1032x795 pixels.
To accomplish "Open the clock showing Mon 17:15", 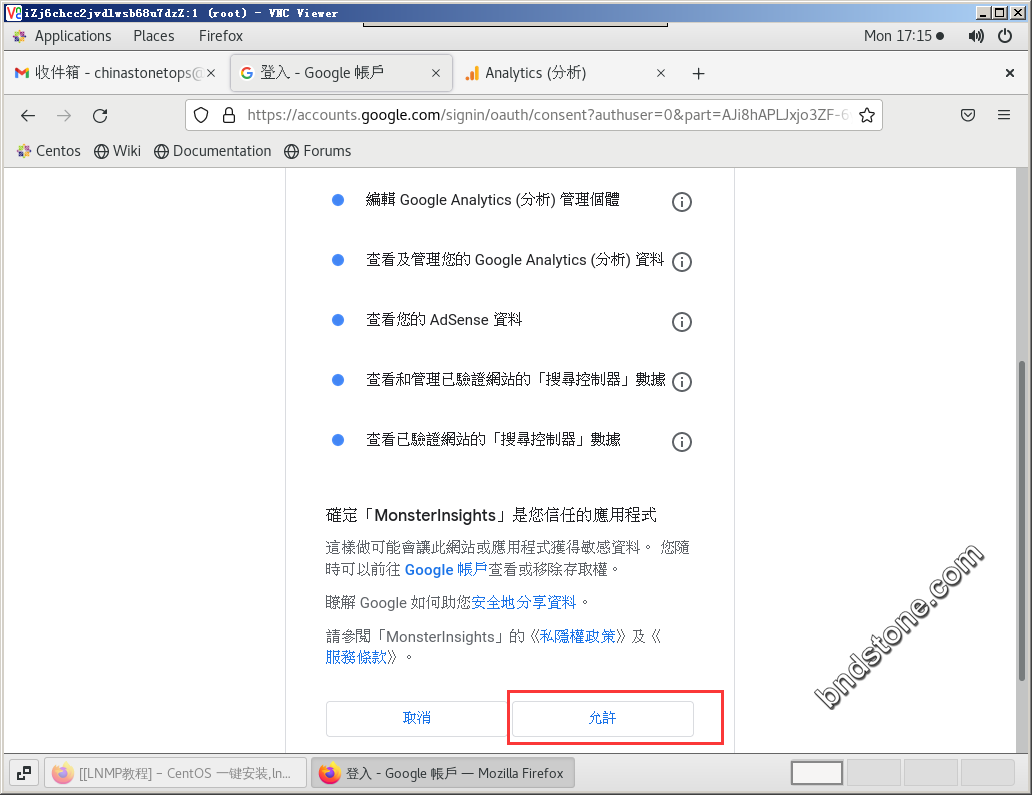I will click(904, 36).
